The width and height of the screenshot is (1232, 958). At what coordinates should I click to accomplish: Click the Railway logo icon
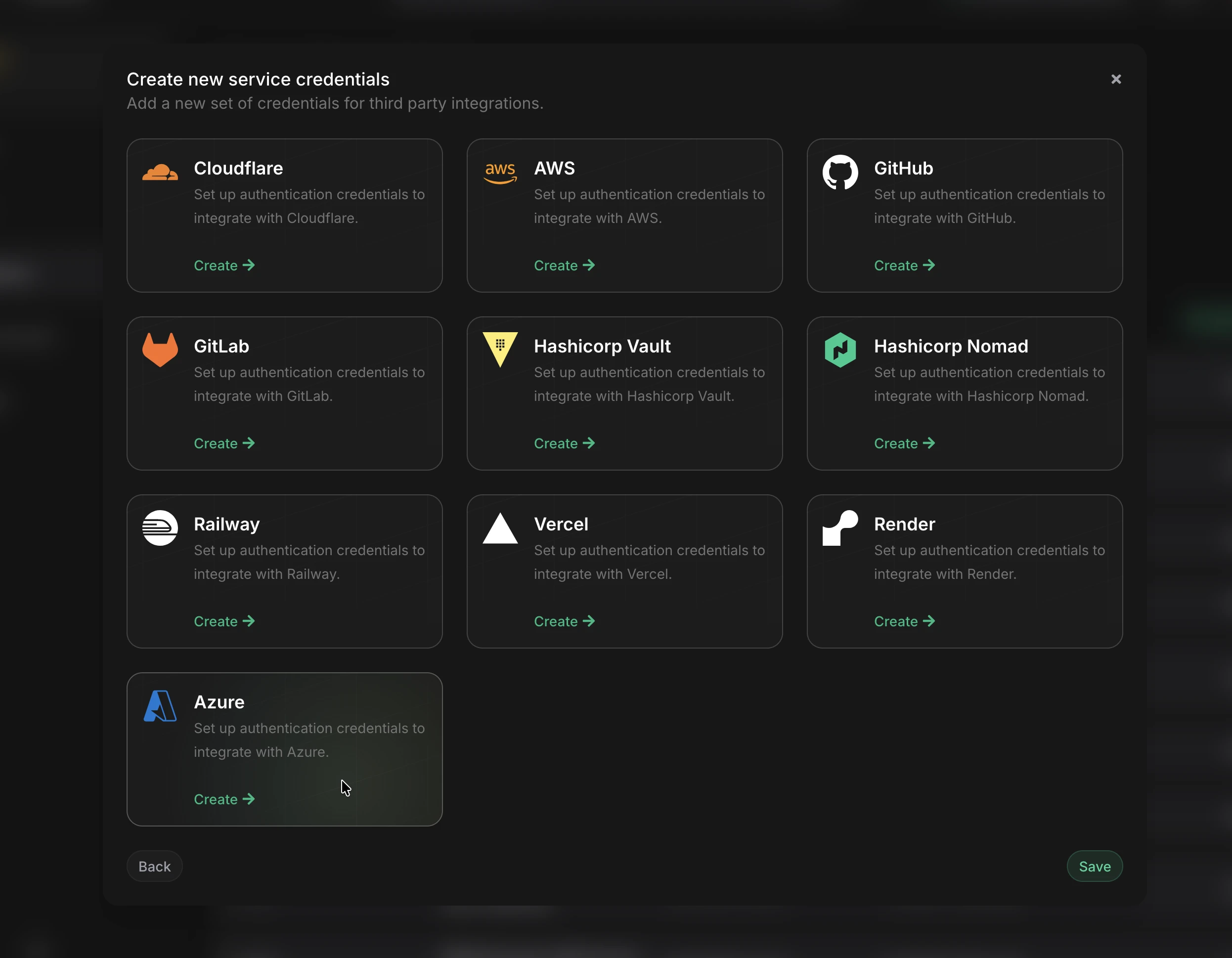pos(160,528)
